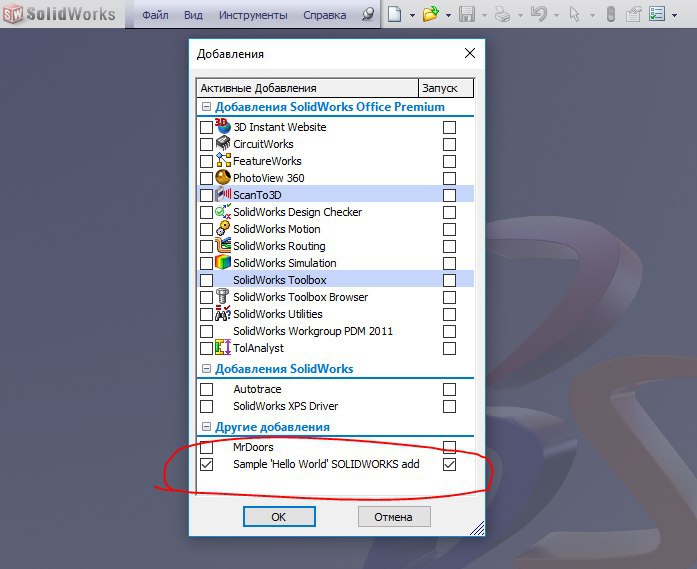Click the ScanTo3D icon
This screenshot has height=569, width=697.
(223, 194)
